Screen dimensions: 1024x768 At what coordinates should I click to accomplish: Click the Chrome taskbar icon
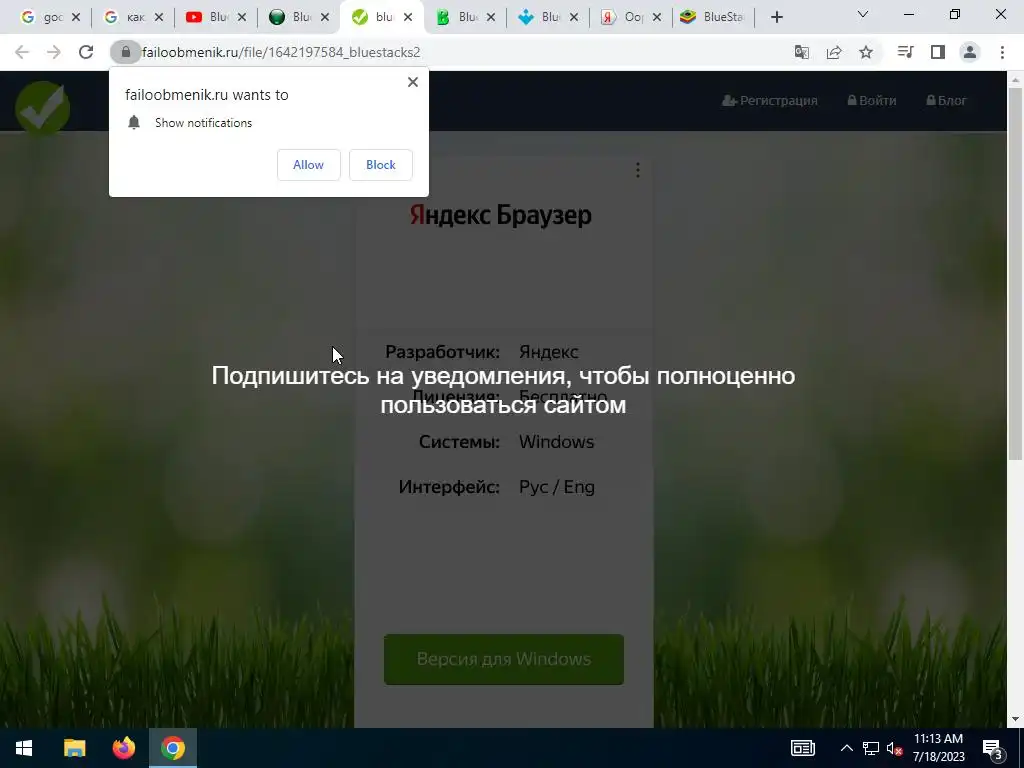tap(172, 748)
